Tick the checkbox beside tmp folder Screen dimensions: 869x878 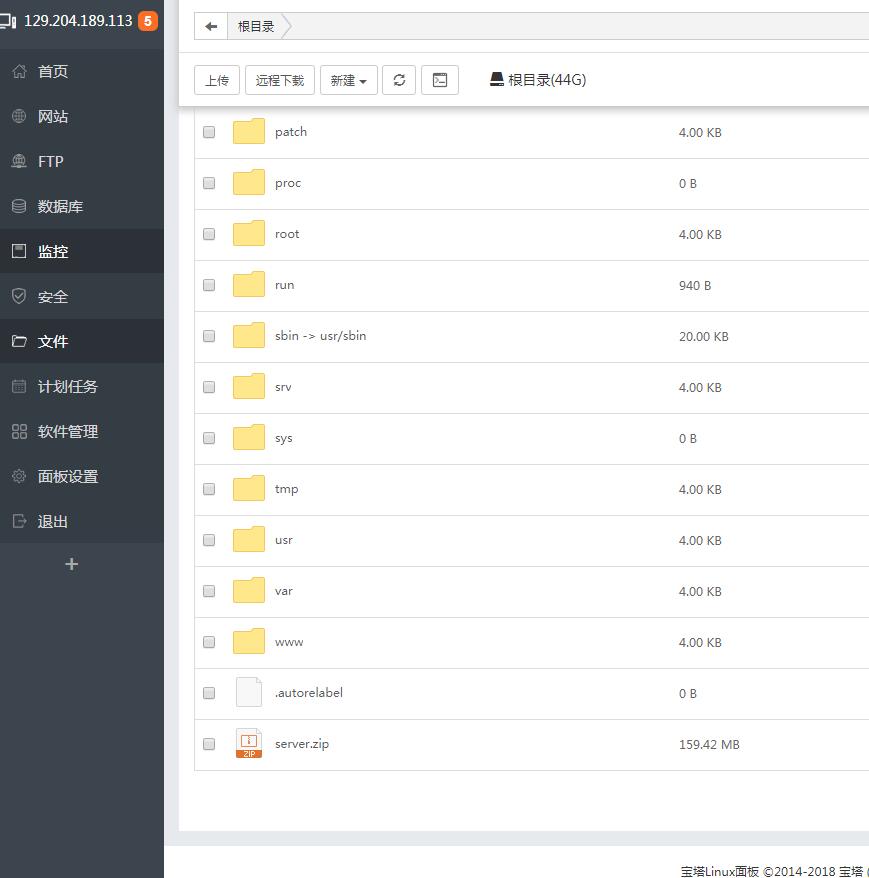pyautogui.click(x=209, y=489)
